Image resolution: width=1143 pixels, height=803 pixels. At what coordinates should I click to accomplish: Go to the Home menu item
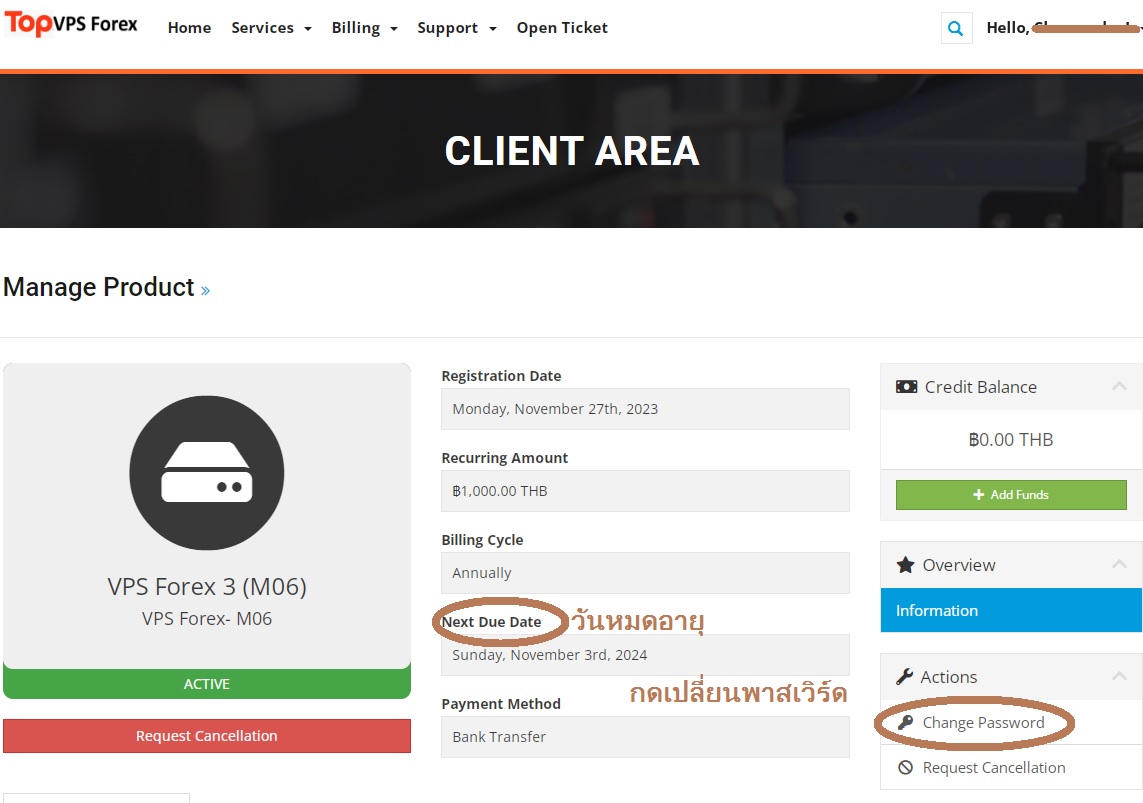(190, 28)
